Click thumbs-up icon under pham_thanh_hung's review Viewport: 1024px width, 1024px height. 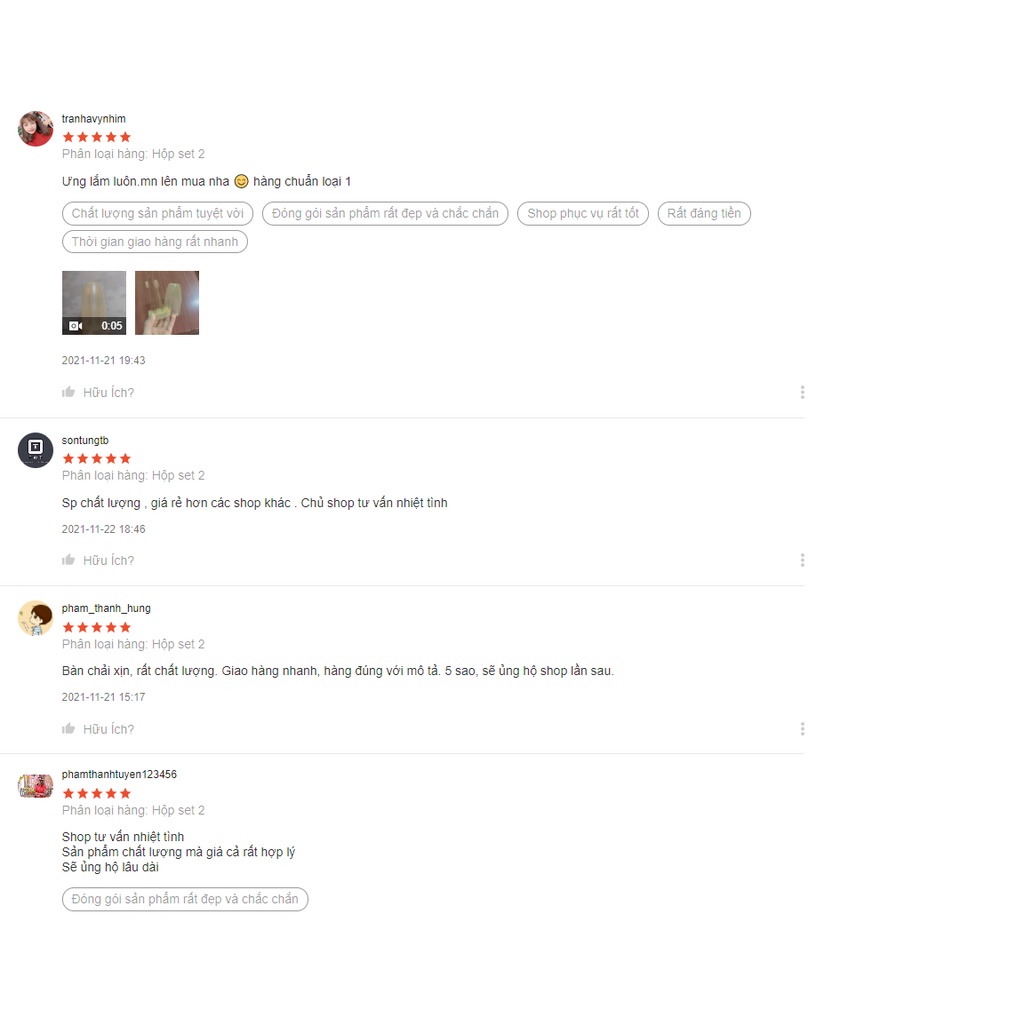pos(68,728)
